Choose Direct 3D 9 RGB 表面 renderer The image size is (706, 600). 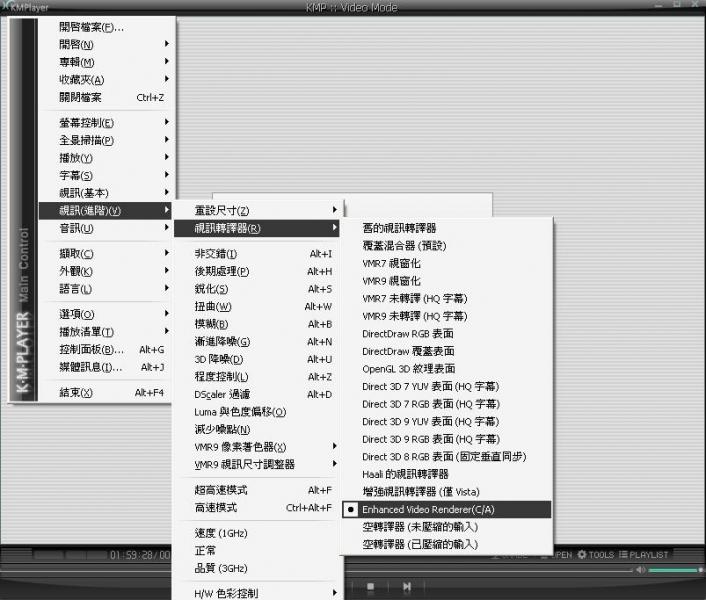(446, 439)
